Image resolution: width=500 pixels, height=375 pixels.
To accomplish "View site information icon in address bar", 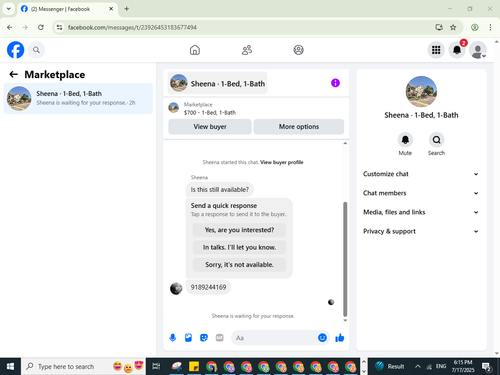I will (x=59, y=27).
